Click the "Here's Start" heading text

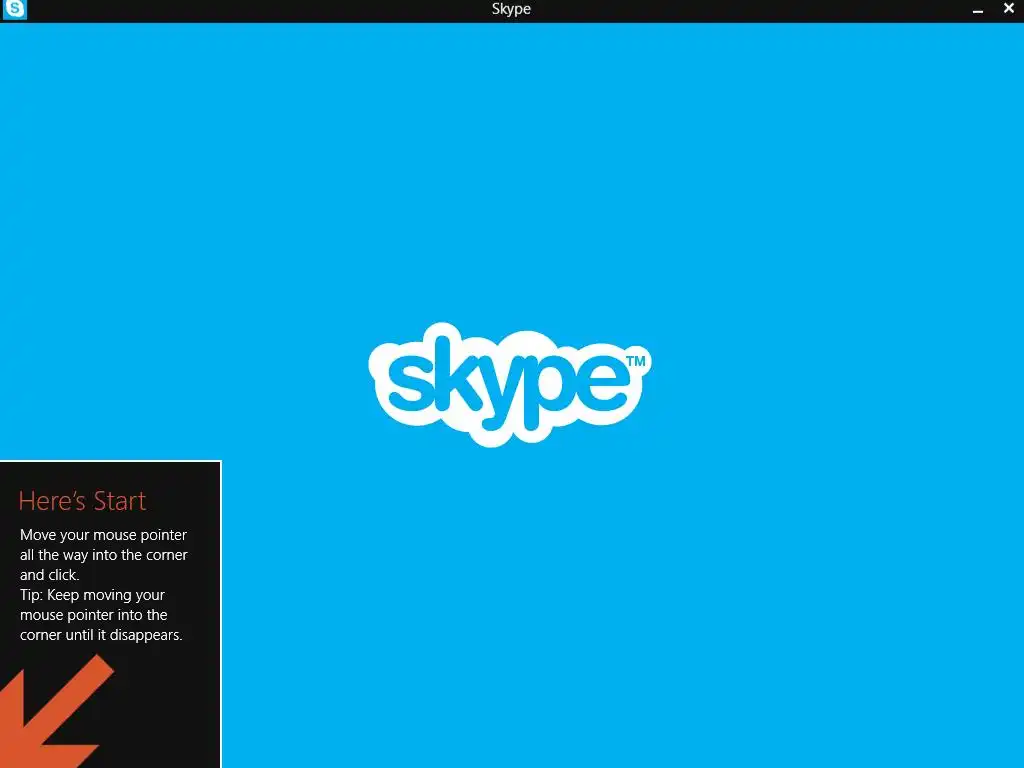[82, 501]
